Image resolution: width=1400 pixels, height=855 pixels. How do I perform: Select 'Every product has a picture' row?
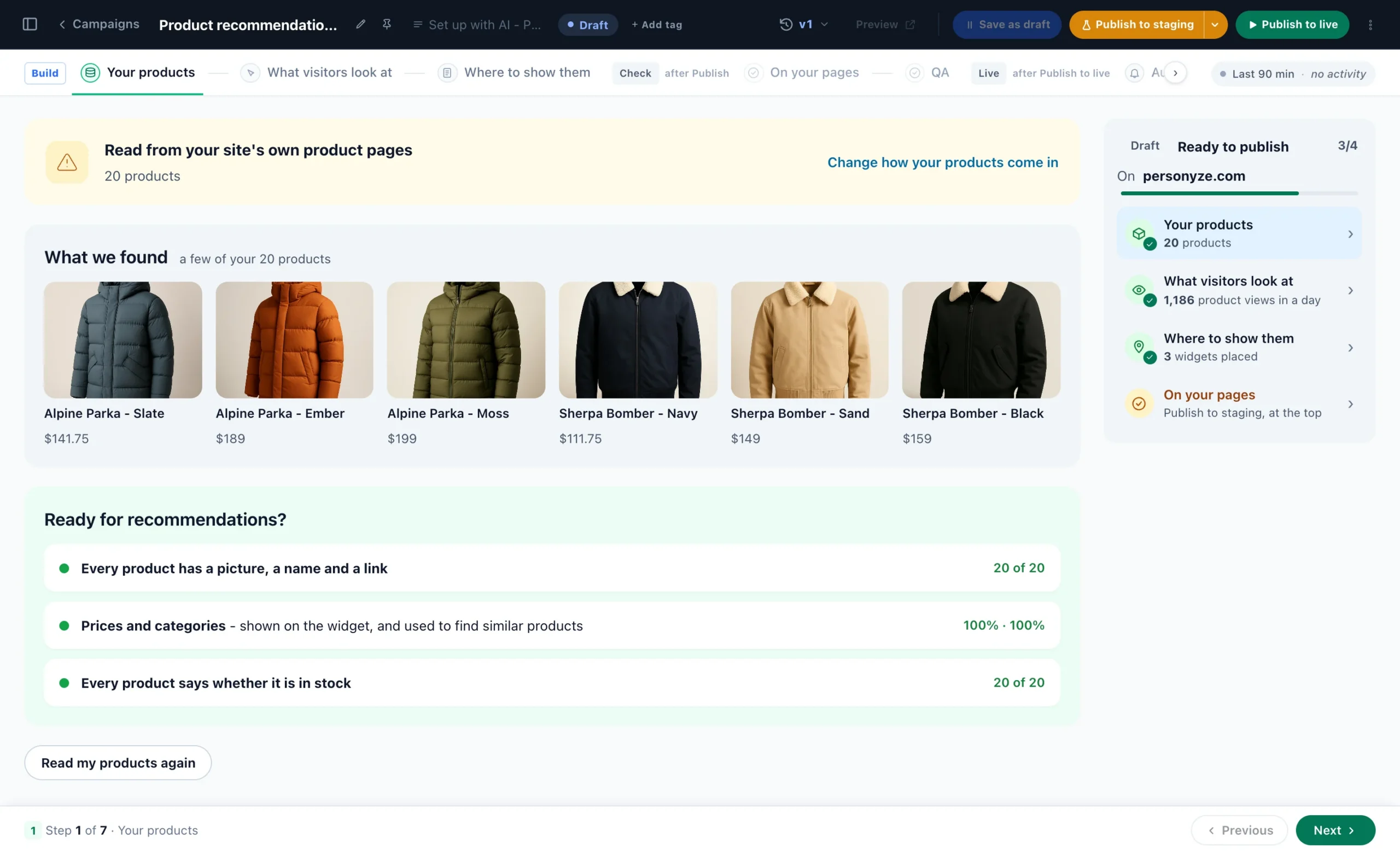point(552,568)
